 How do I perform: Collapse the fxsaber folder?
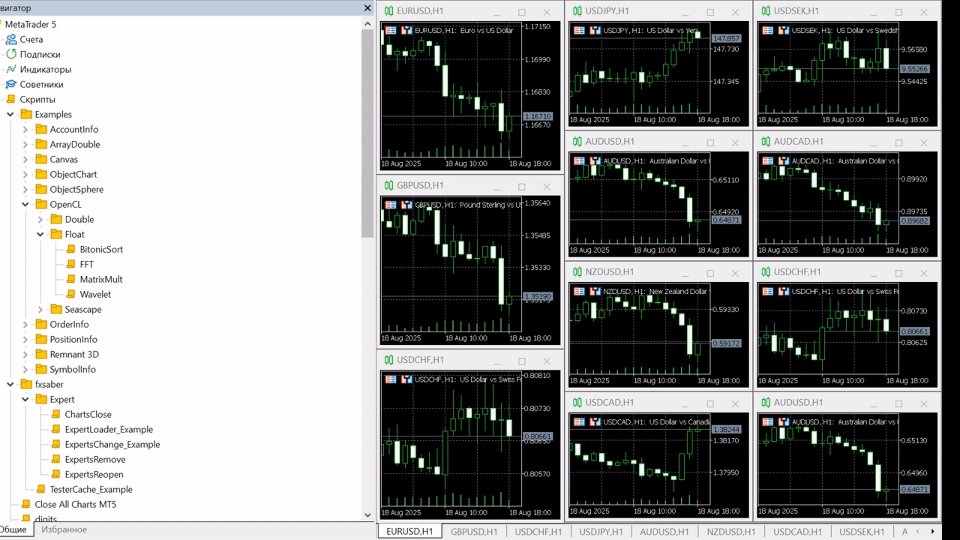(x=10, y=384)
